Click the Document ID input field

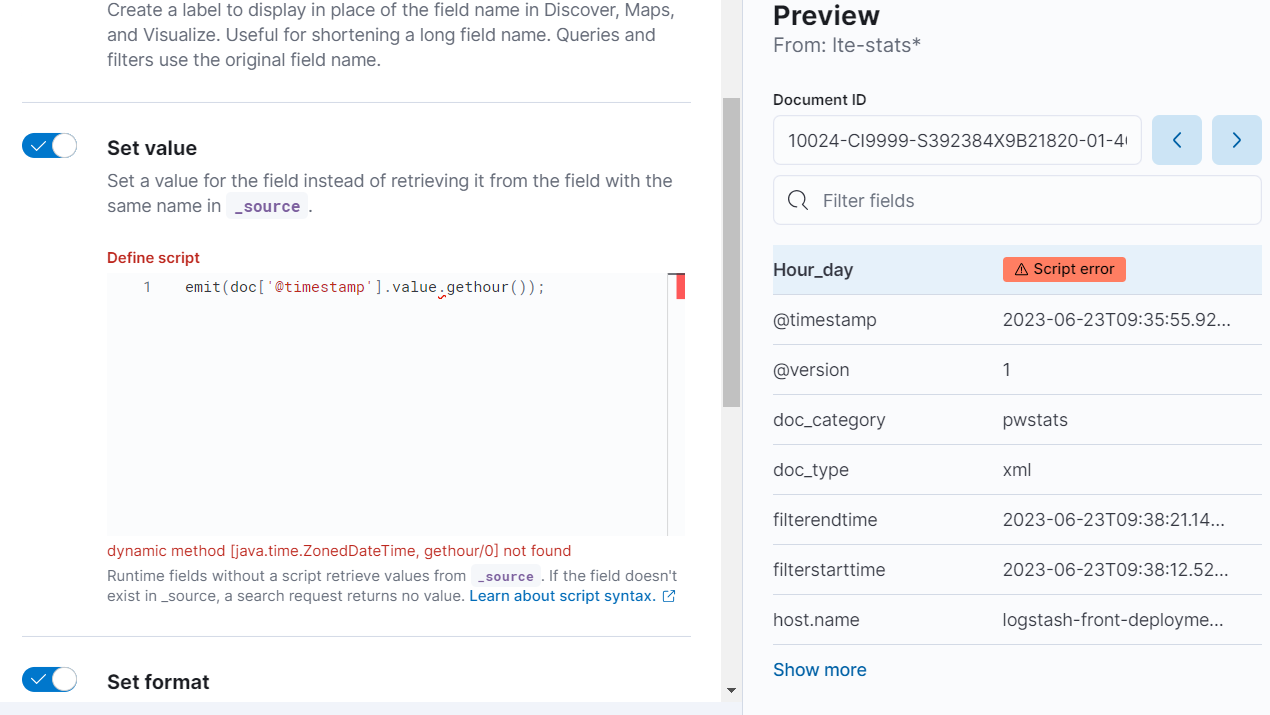[x=957, y=140]
